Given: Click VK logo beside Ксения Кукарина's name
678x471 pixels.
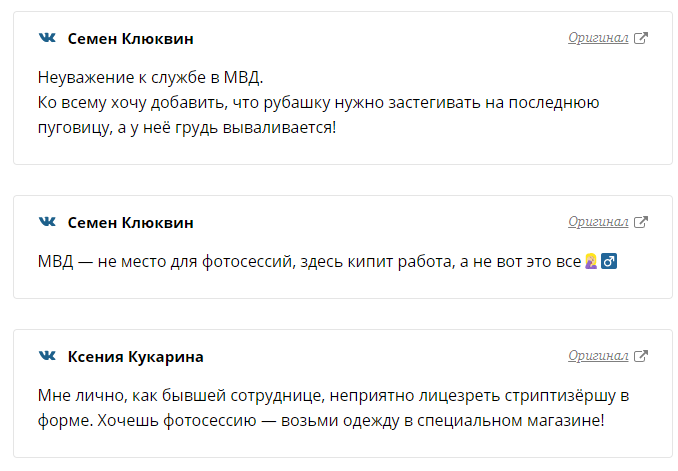Looking at the screenshot, I should click(x=47, y=356).
